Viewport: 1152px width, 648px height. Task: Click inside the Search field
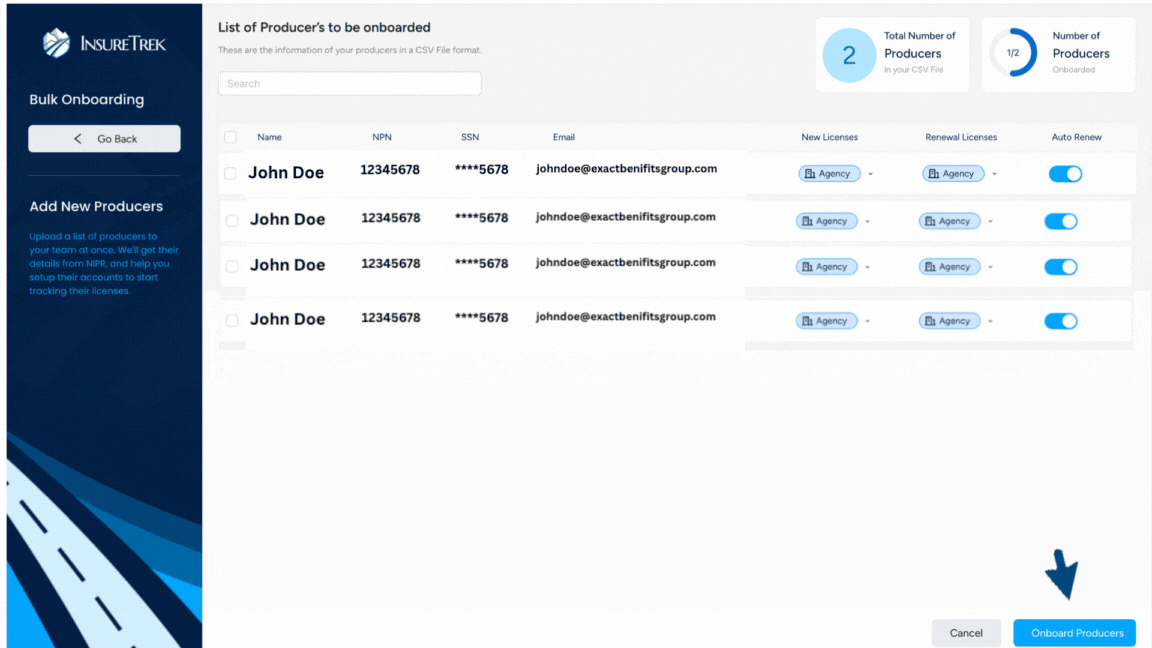pos(349,83)
